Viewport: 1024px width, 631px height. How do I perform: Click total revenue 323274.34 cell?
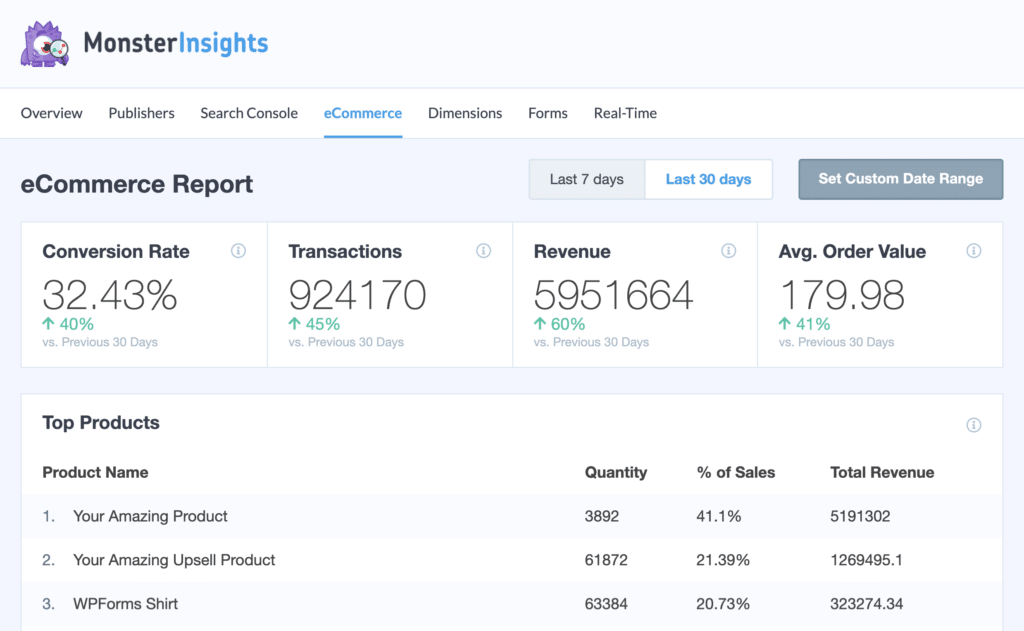tap(867, 604)
